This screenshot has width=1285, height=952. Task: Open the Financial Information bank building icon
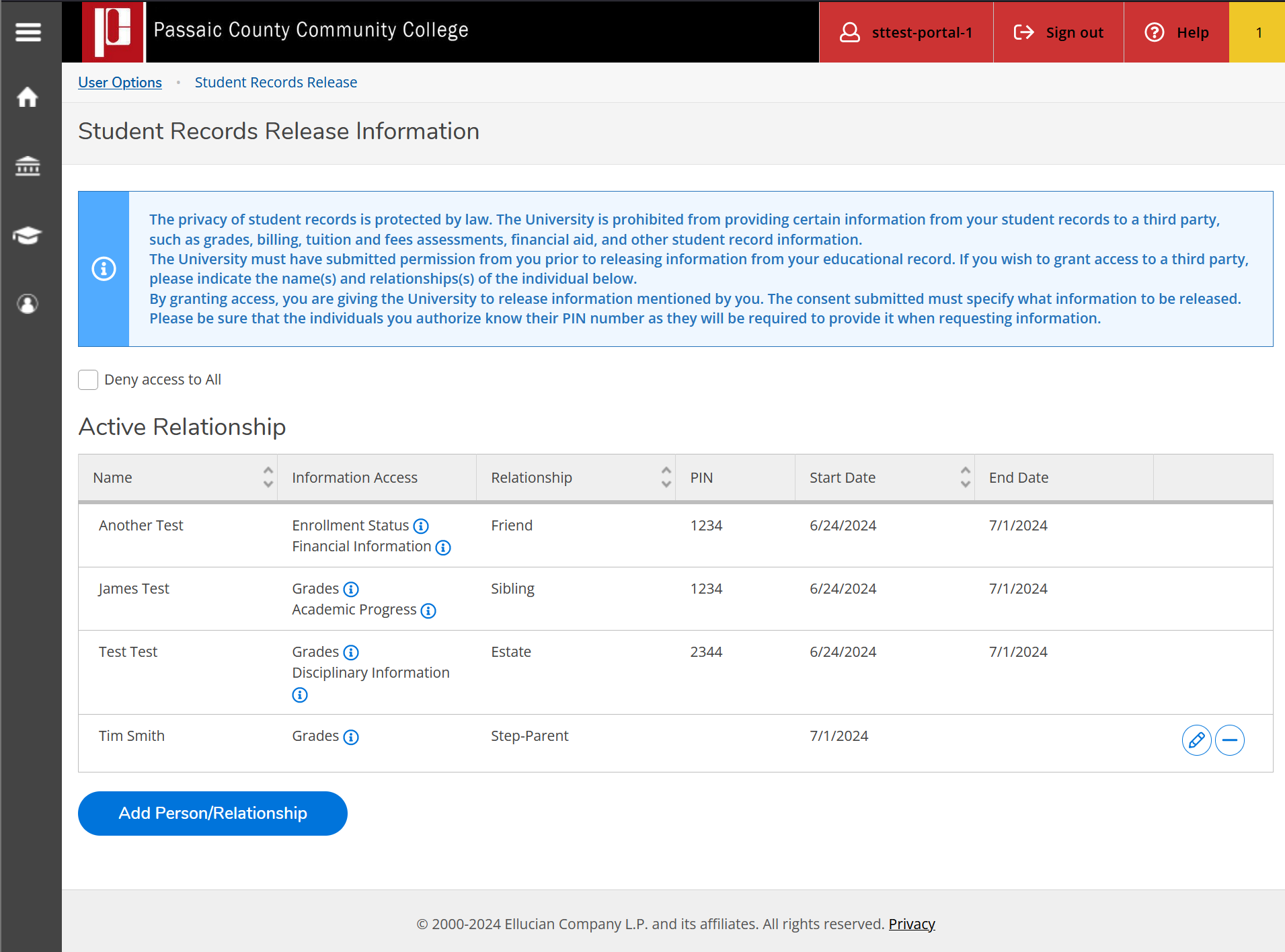tap(28, 166)
